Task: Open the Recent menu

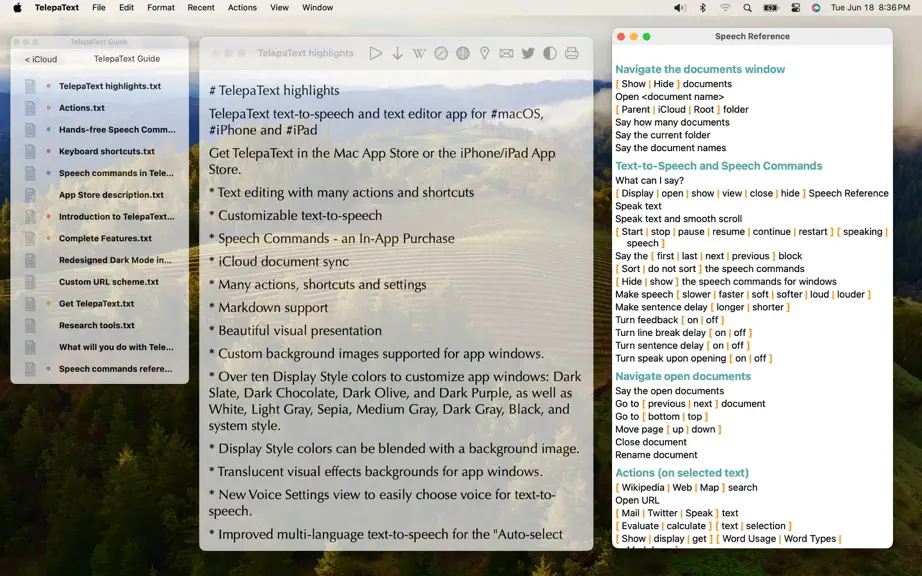Action: pos(201,8)
